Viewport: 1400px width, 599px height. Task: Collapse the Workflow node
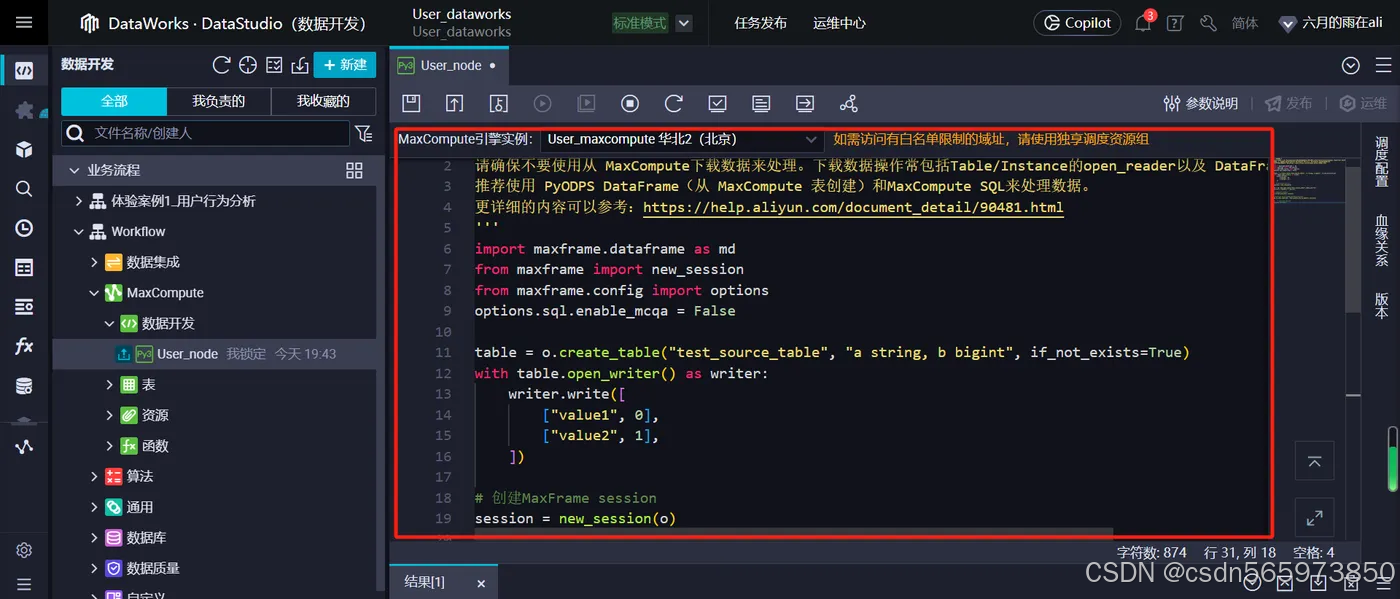pos(79,232)
